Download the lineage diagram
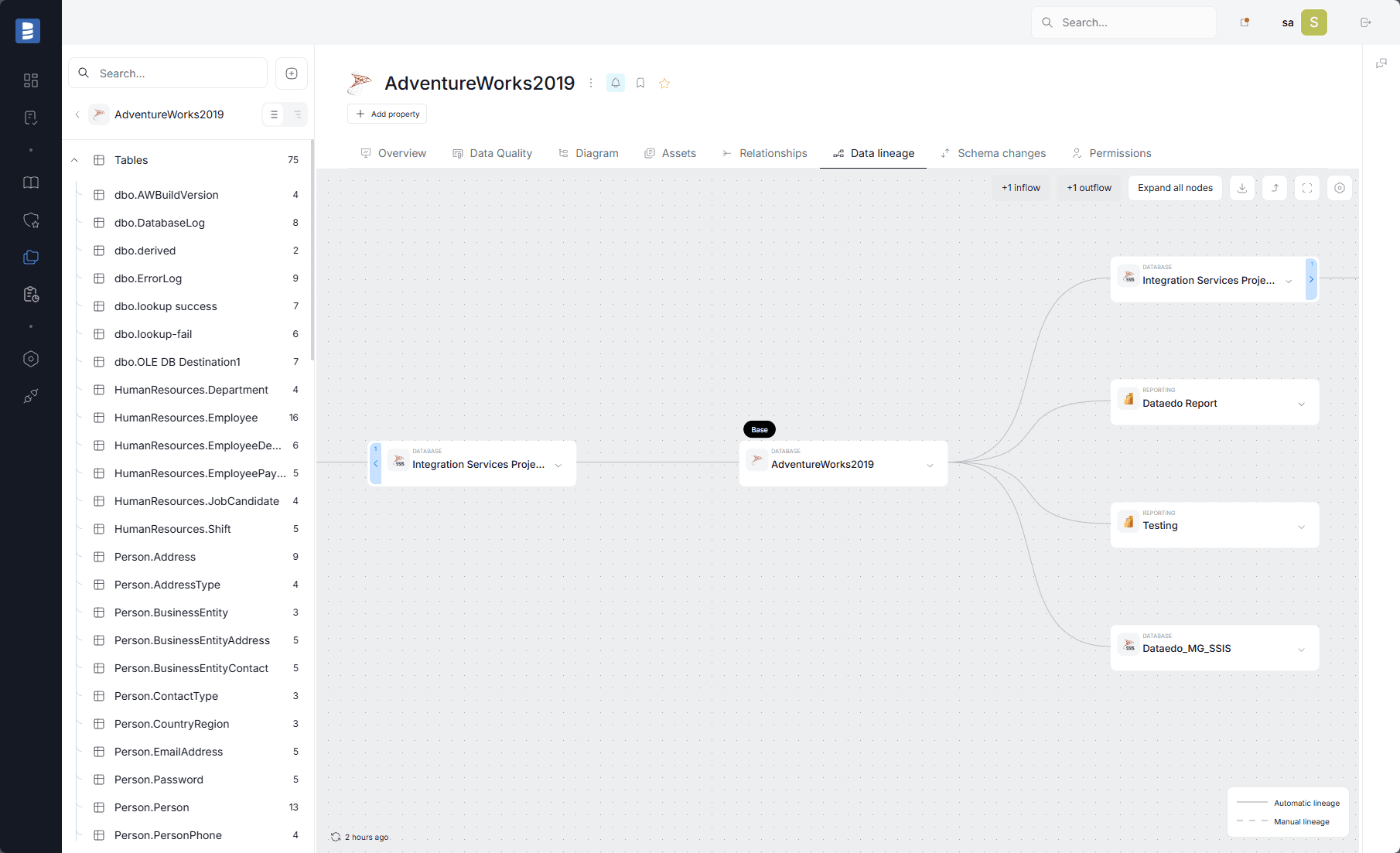Image resolution: width=1400 pixels, height=853 pixels. coord(1242,188)
